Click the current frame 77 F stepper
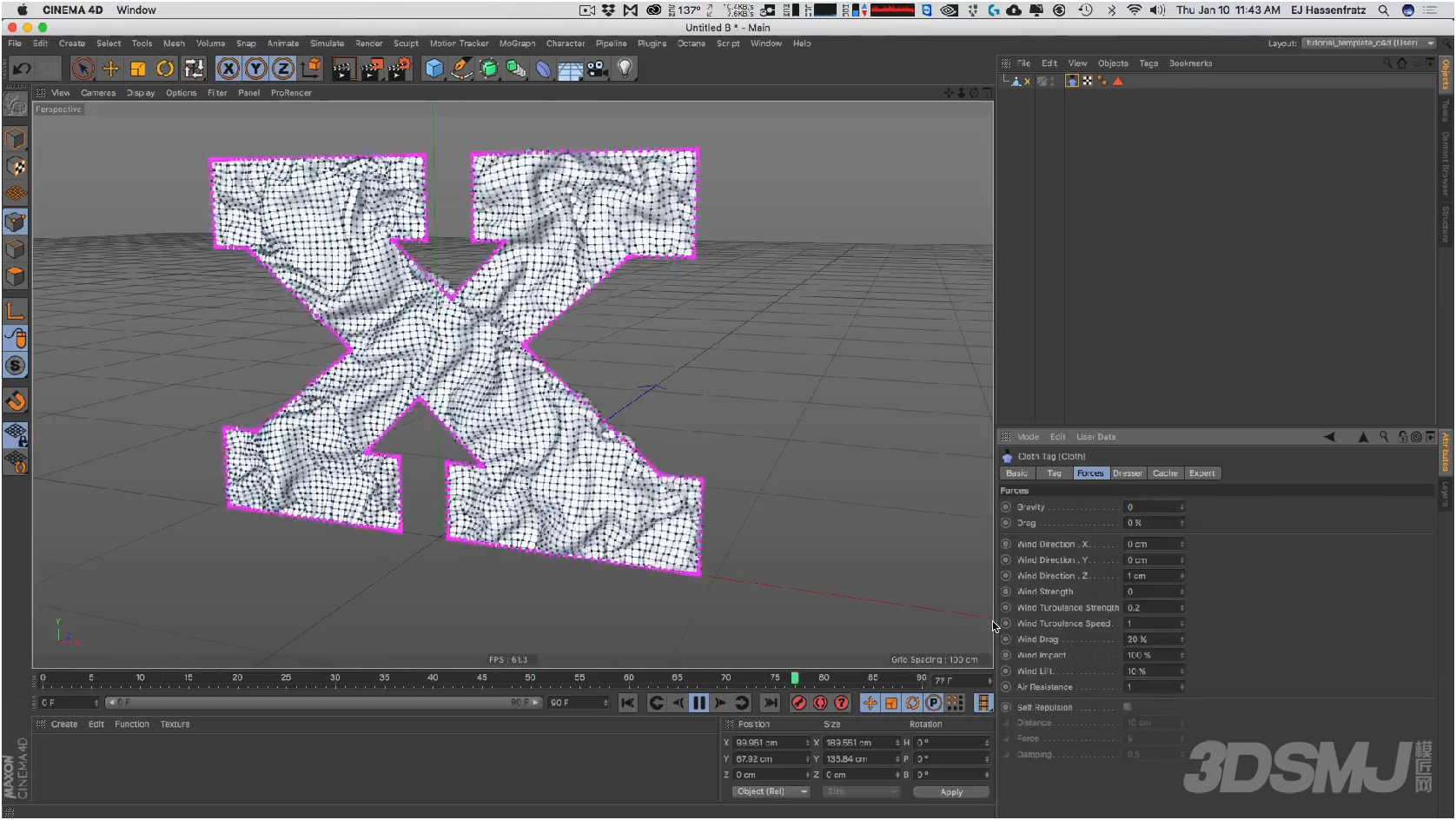Viewport: 1456px width, 820px height. [x=989, y=681]
